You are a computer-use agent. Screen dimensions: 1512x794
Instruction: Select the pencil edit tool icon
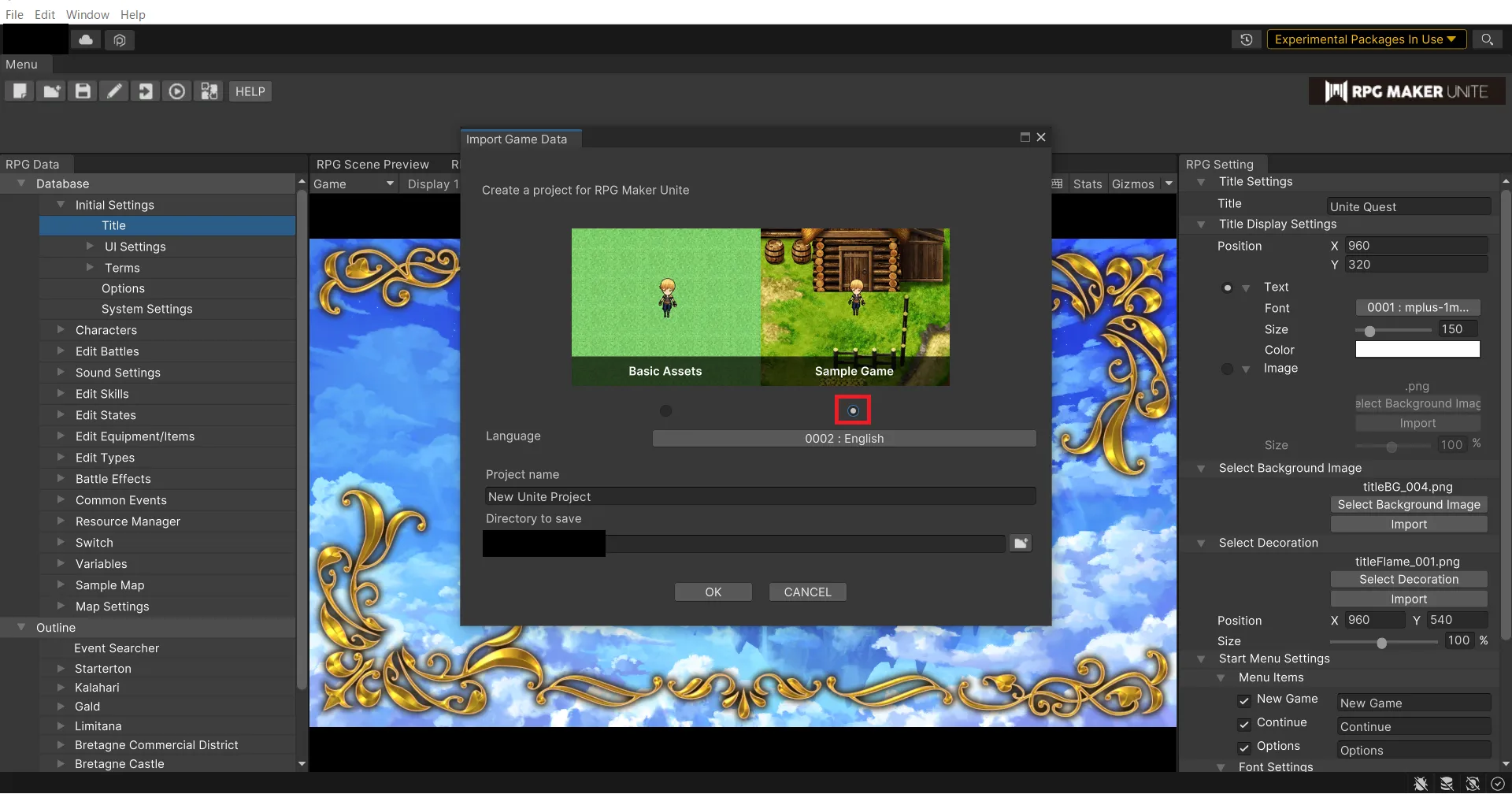pos(114,91)
